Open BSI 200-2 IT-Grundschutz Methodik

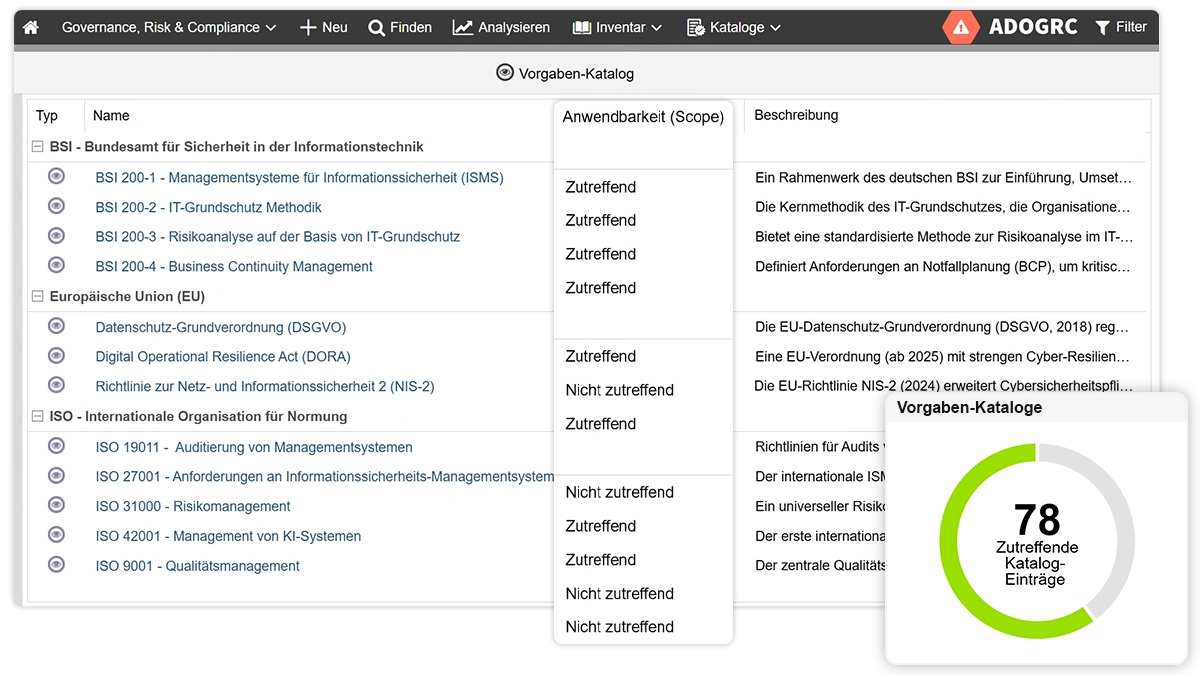tap(208, 208)
